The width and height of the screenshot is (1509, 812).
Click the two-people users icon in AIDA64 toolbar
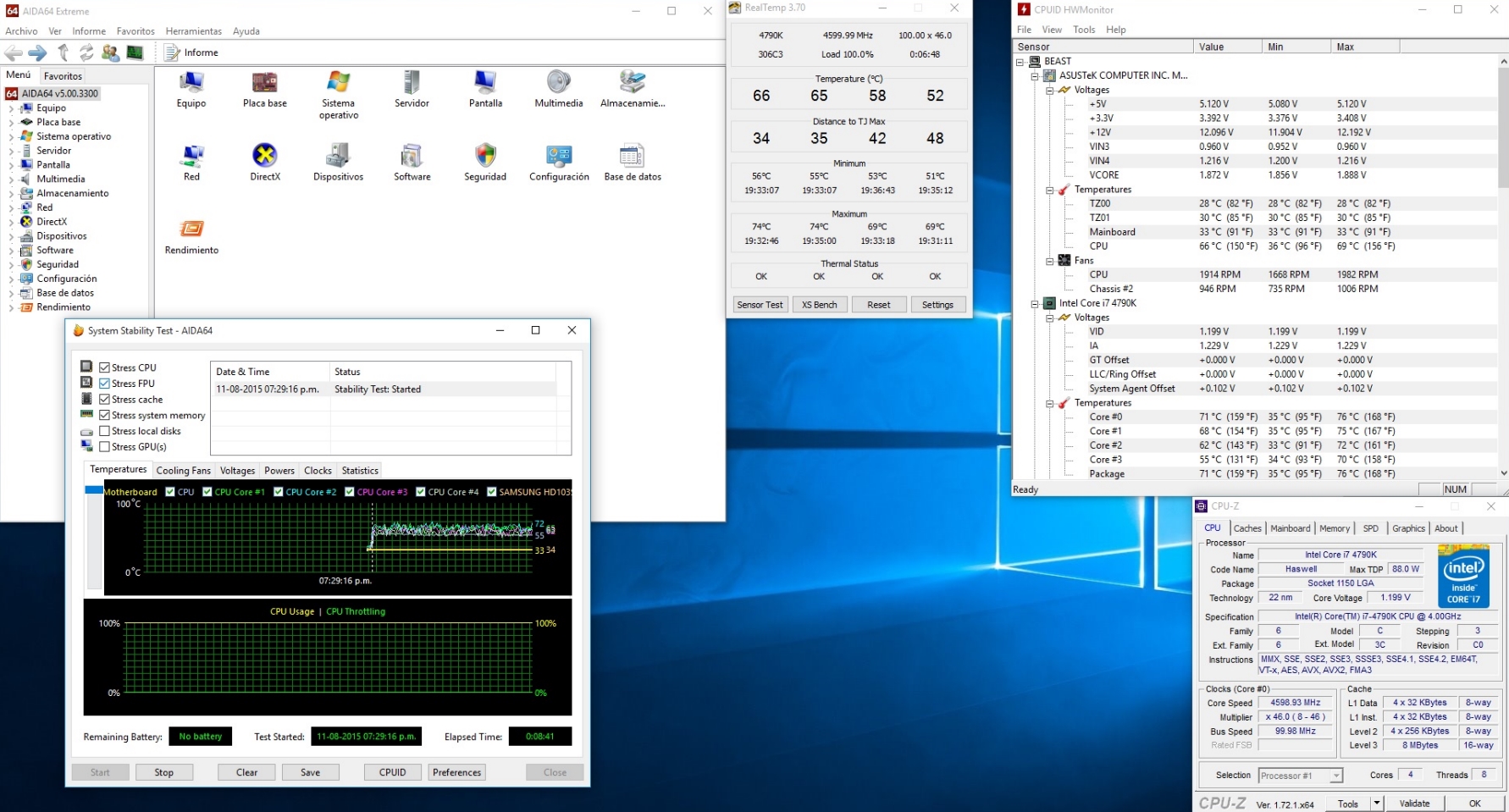(110, 52)
